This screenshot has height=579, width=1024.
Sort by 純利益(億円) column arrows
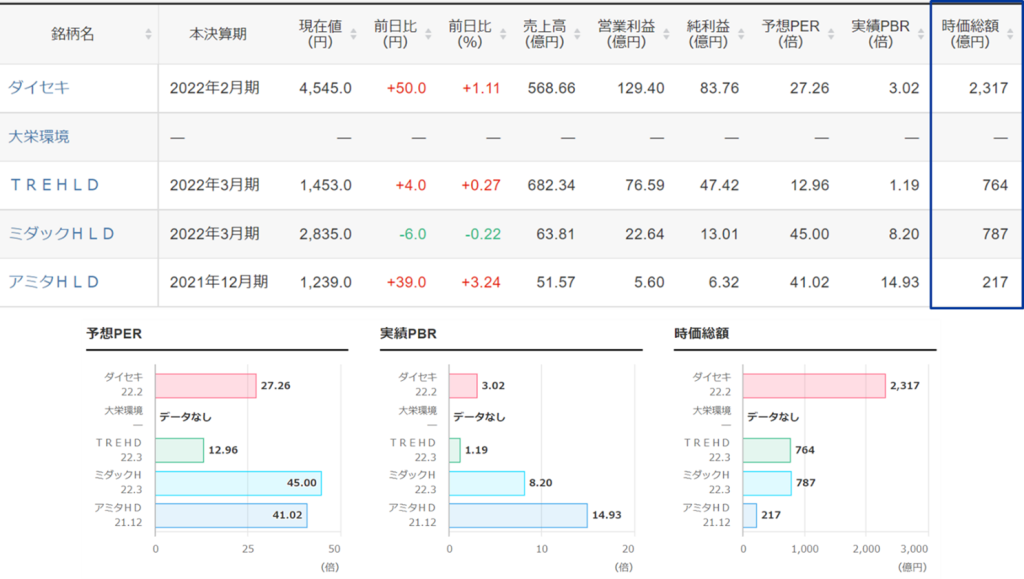pos(741,34)
